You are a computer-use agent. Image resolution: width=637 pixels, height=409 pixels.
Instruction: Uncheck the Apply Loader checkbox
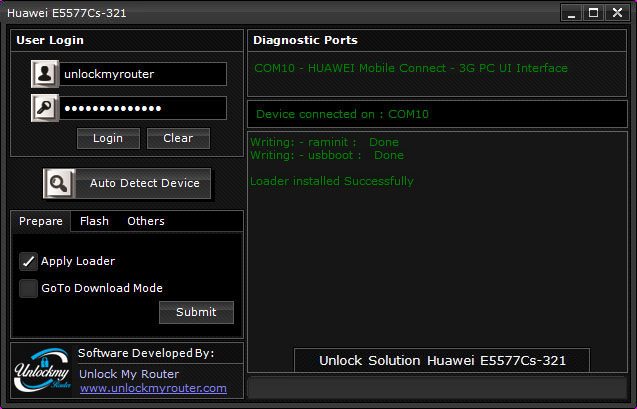point(28,261)
